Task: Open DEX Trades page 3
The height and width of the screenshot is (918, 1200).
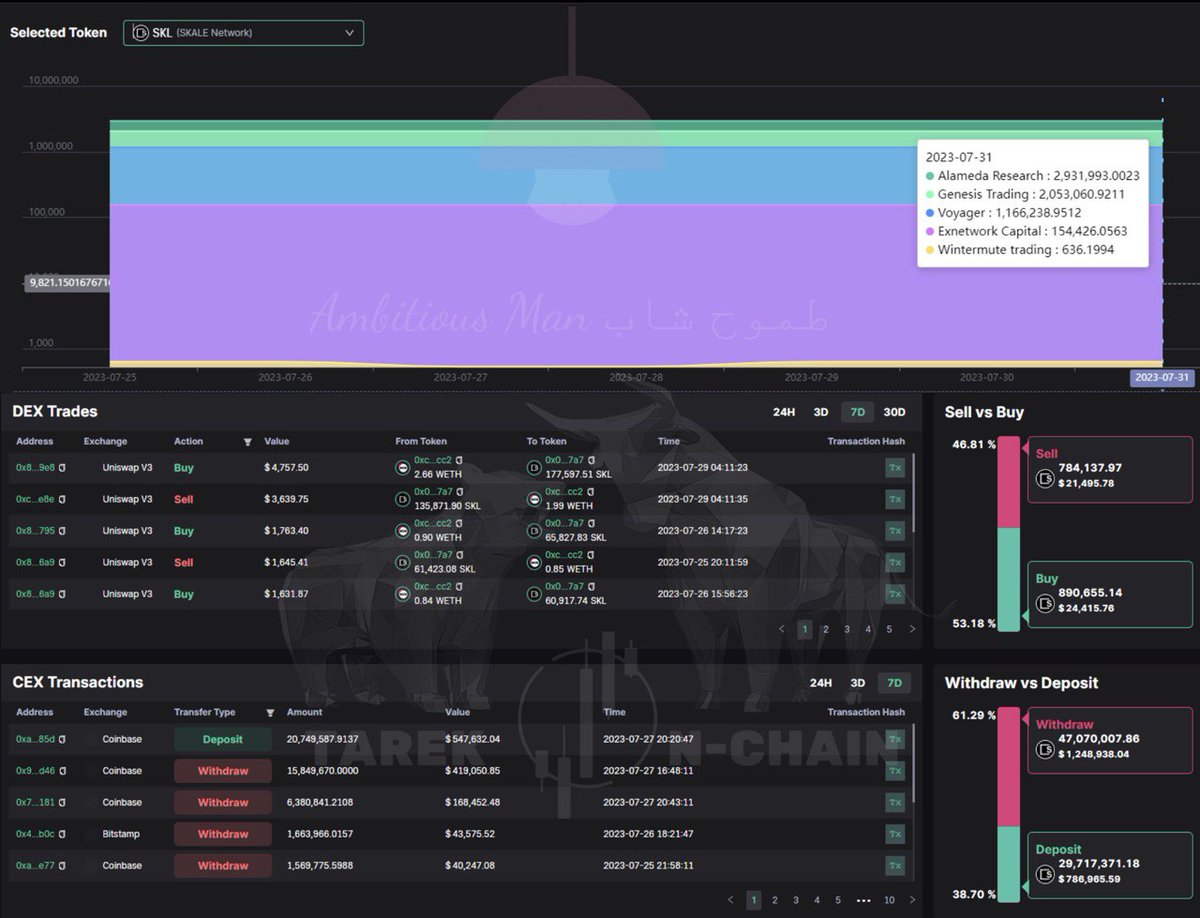Action: [847, 629]
